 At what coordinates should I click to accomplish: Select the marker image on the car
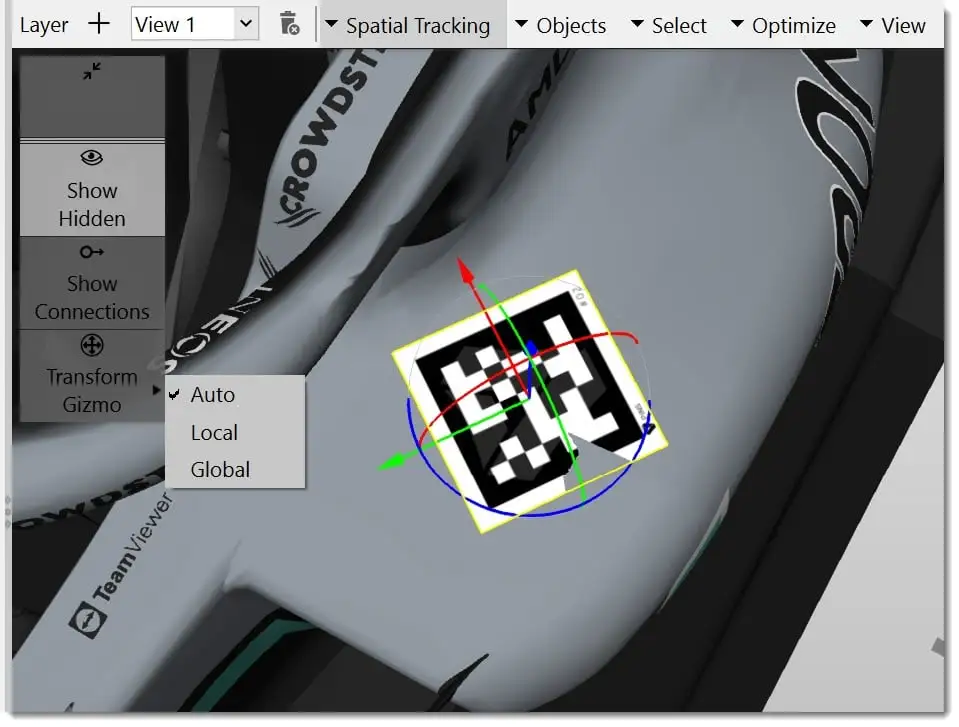530,400
